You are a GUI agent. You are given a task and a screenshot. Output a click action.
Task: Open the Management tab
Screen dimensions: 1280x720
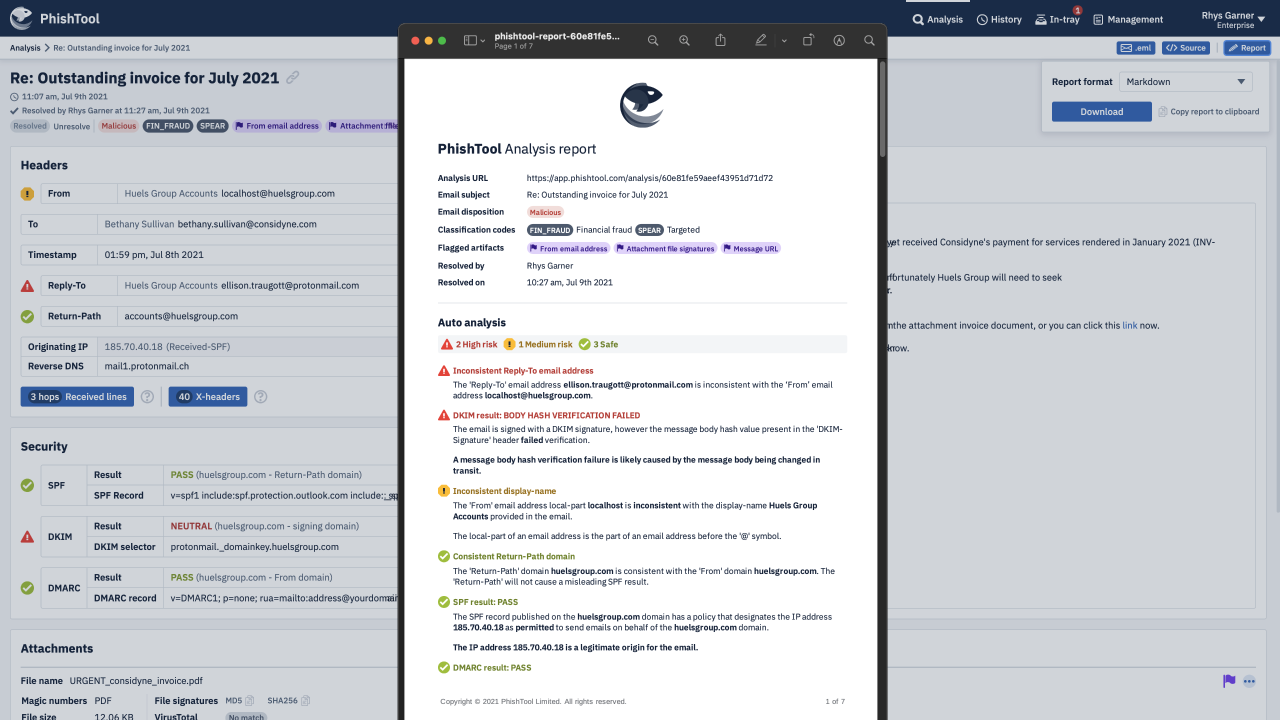pos(1128,19)
